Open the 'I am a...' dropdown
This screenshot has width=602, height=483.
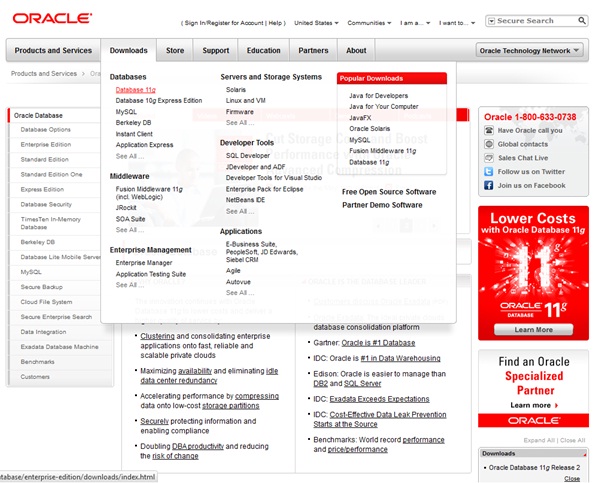[x=415, y=23]
